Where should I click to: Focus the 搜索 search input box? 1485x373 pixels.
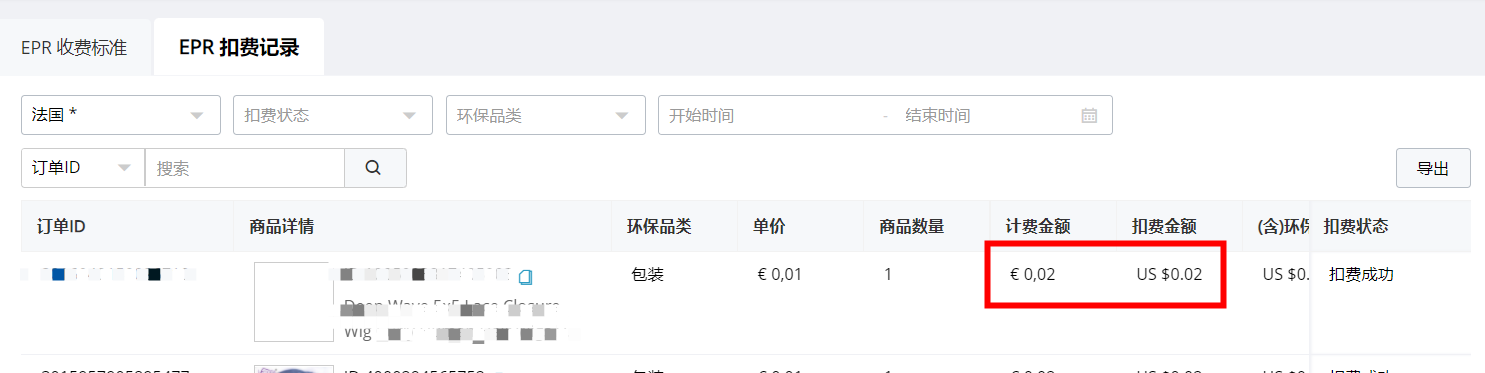tap(245, 168)
